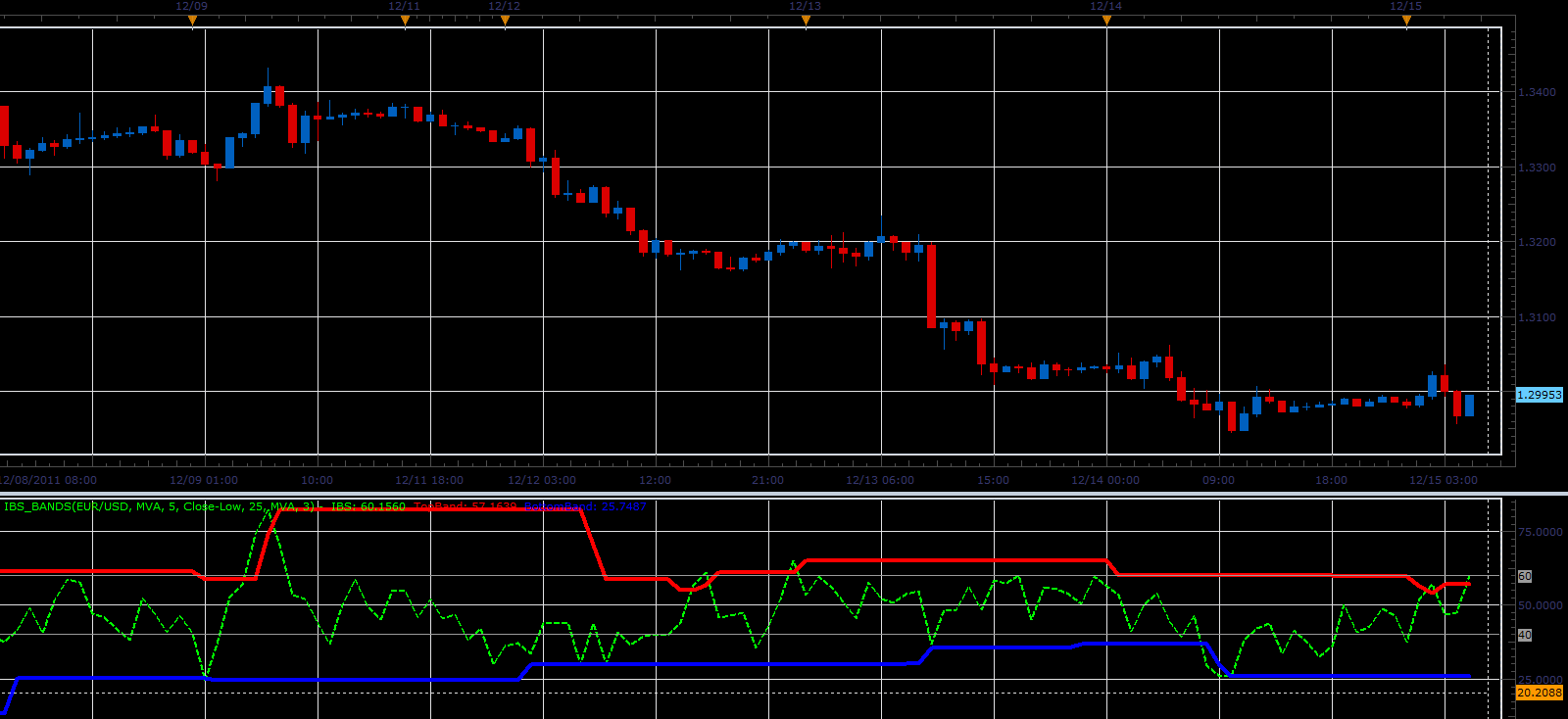Click the blue BottomBand value label
This screenshot has height=719, width=1568.
click(x=585, y=506)
